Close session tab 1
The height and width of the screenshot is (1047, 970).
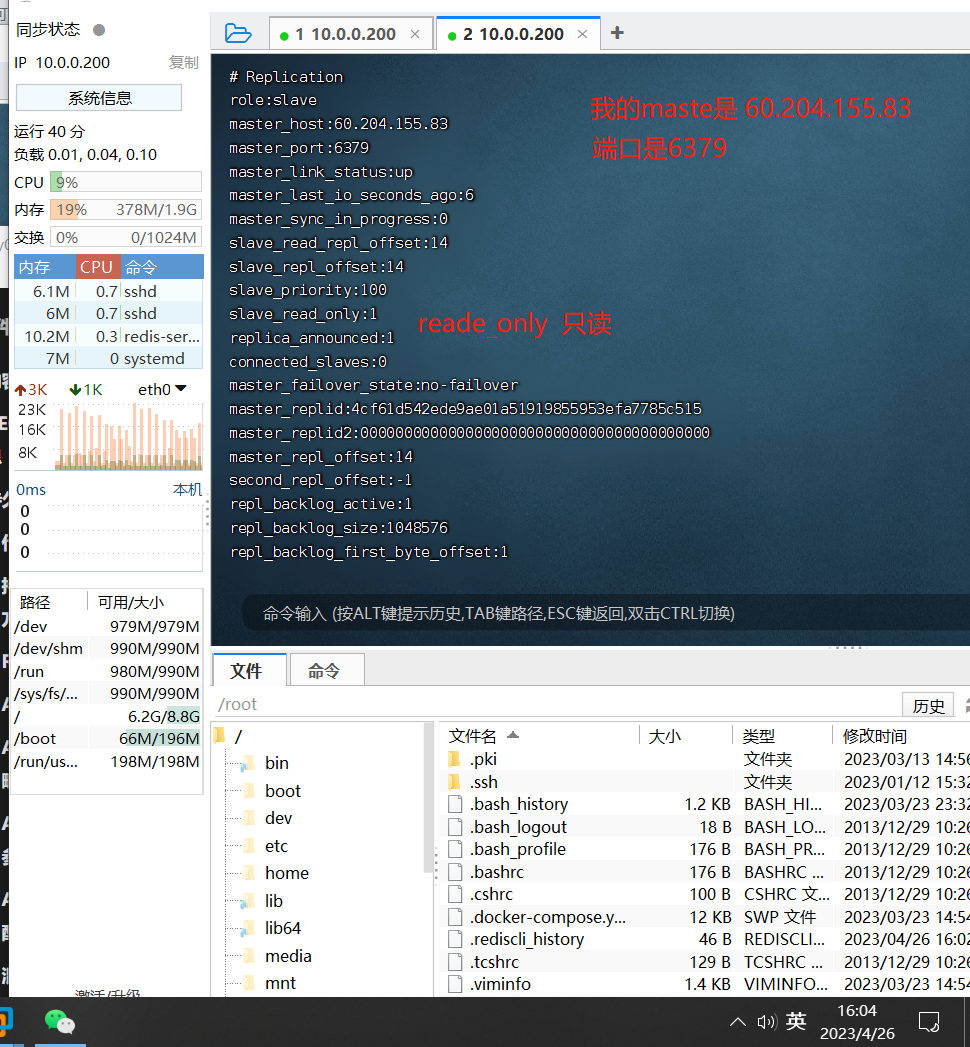coord(415,34)
